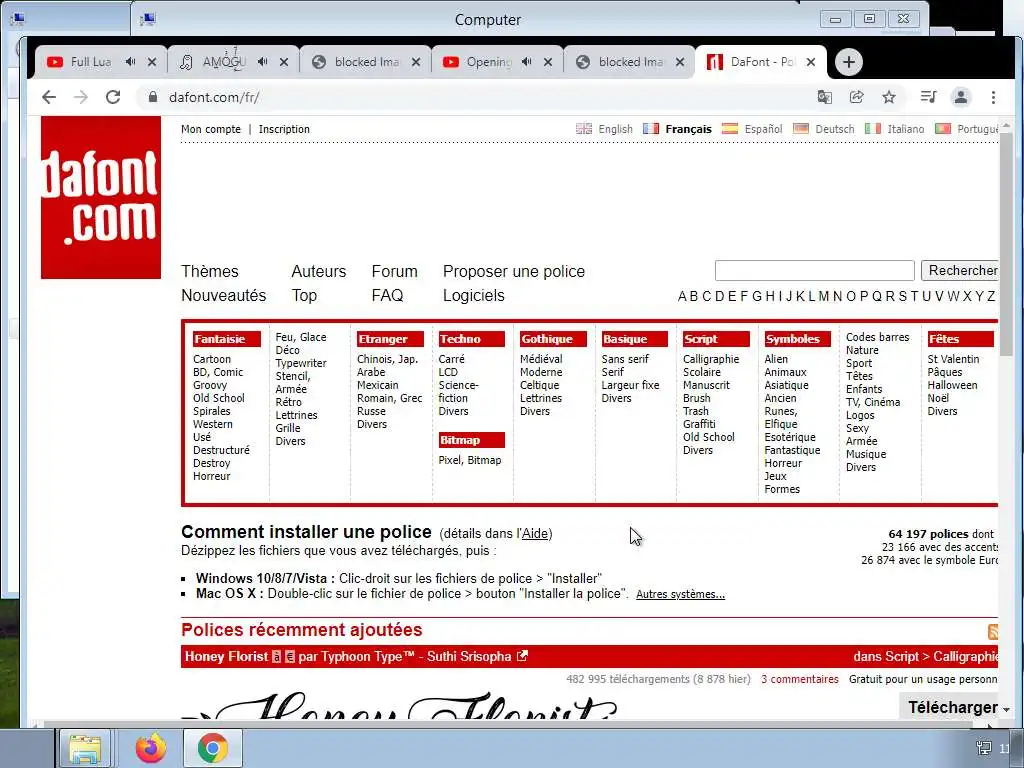Open Mon compte link
Viewport: 1024px width, 768px height.
click(x=210, y=129)
